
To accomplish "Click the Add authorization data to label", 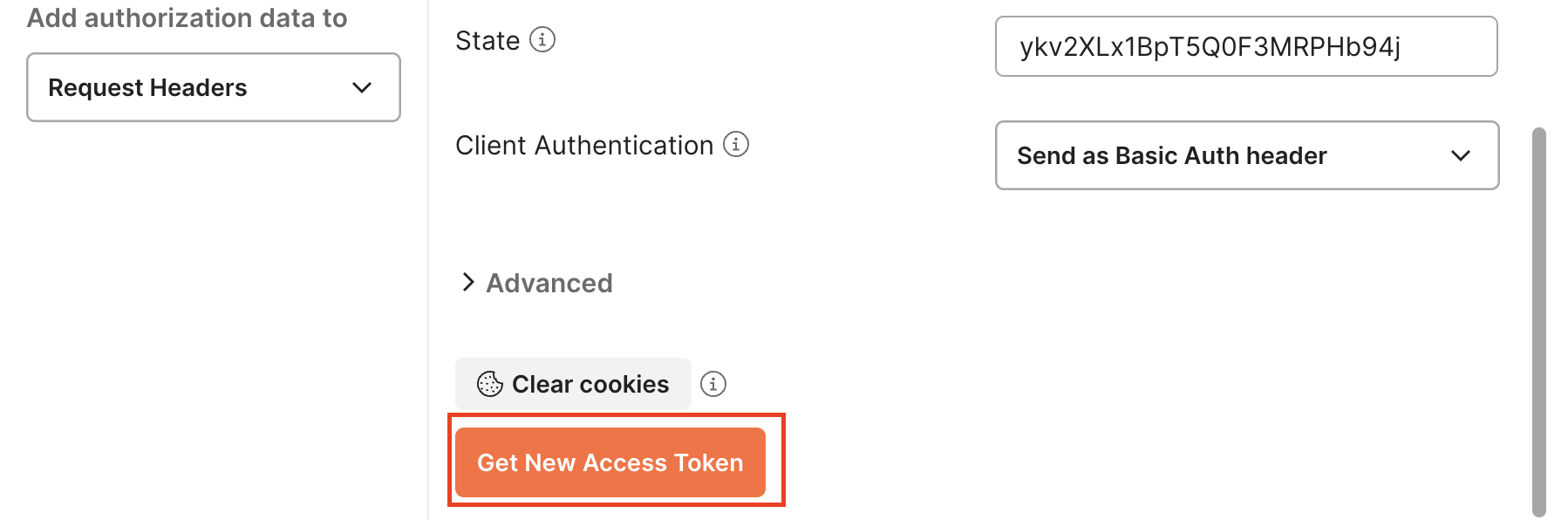I will 187,18.
